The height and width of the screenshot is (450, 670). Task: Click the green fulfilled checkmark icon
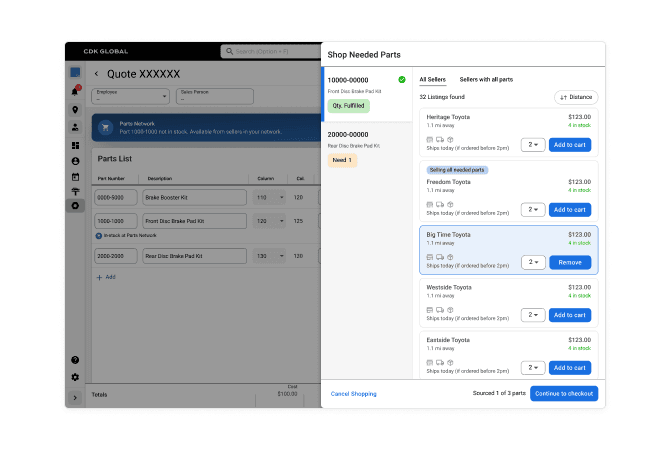[402, 79]
